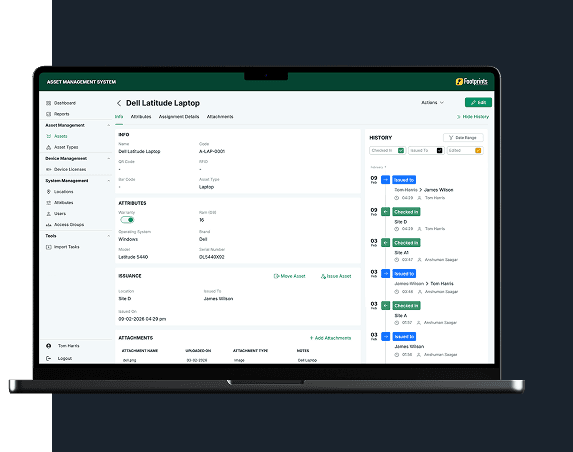Screen dimensions: 573x452
Task: Collapse the Asset Management section
Action: pos(109,125)
